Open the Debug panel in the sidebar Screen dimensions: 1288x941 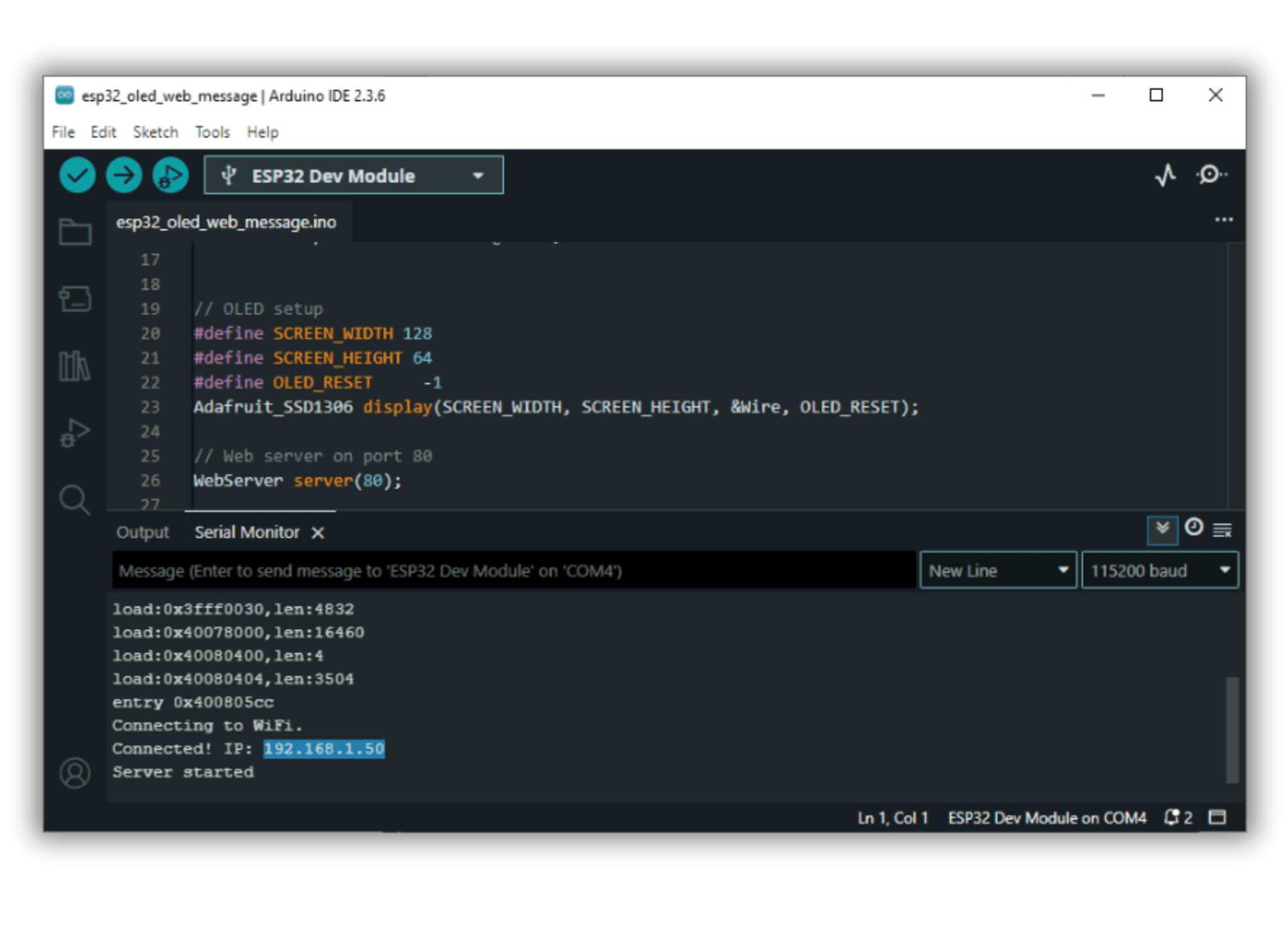[75, 432]
